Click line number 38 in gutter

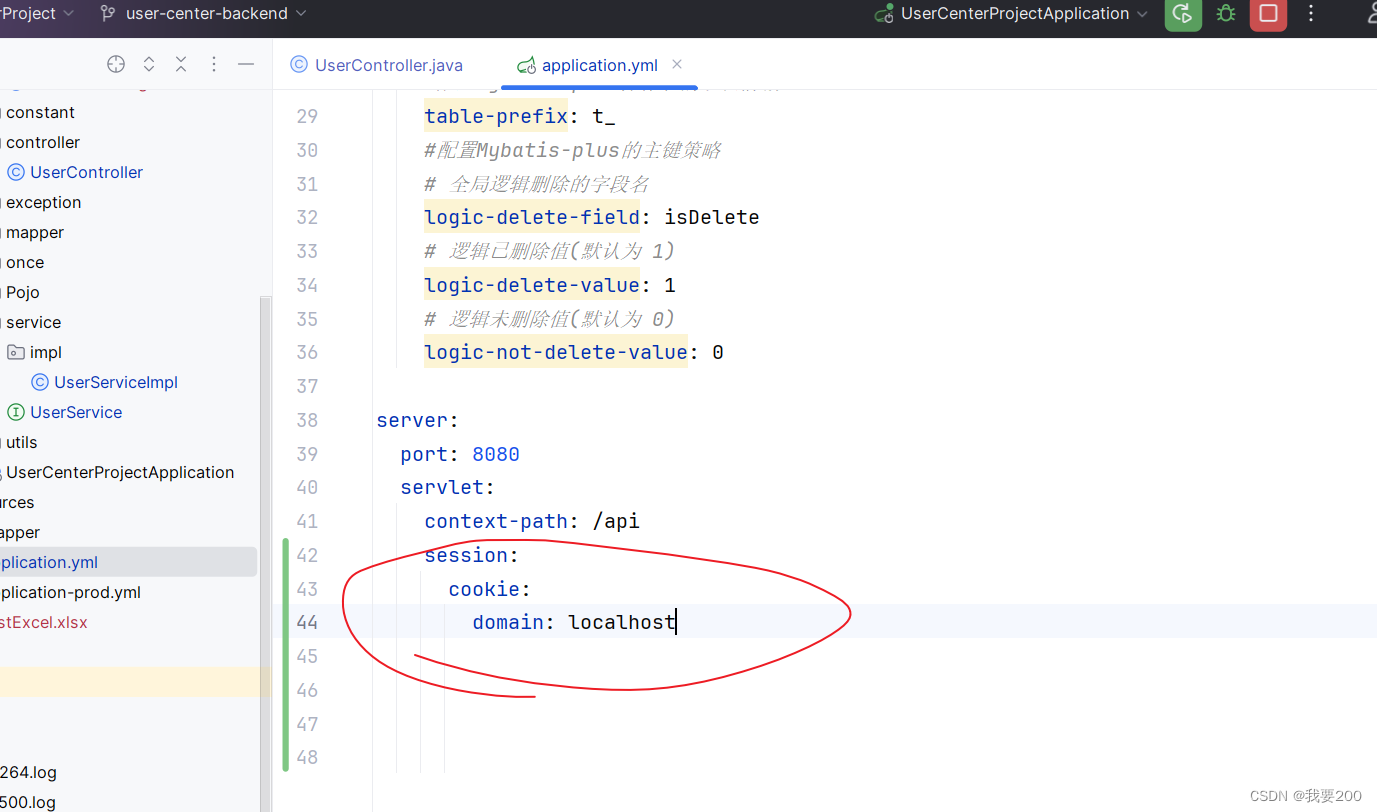(x=307, y=420)
